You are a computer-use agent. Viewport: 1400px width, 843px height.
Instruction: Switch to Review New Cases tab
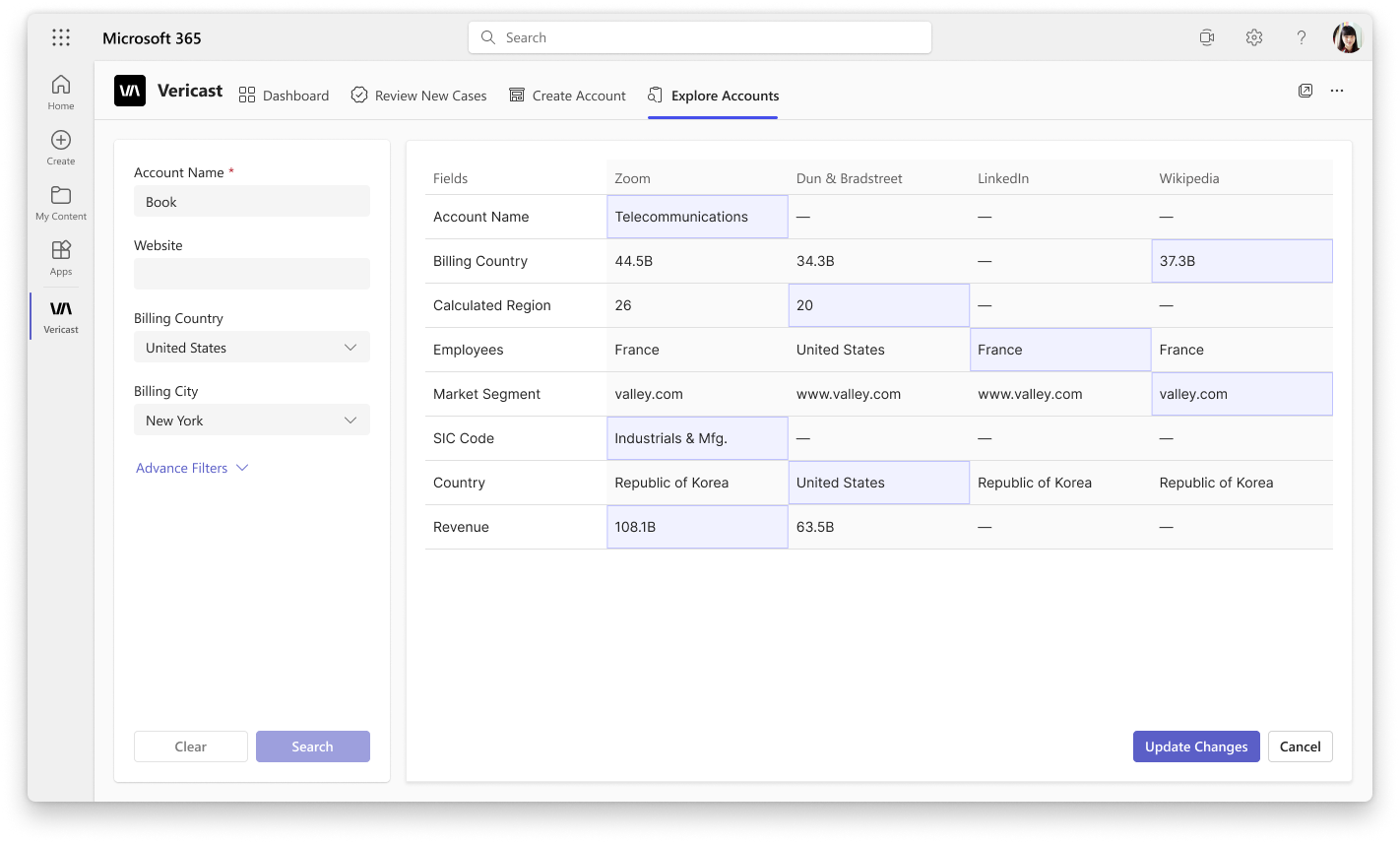click(419, 96)
